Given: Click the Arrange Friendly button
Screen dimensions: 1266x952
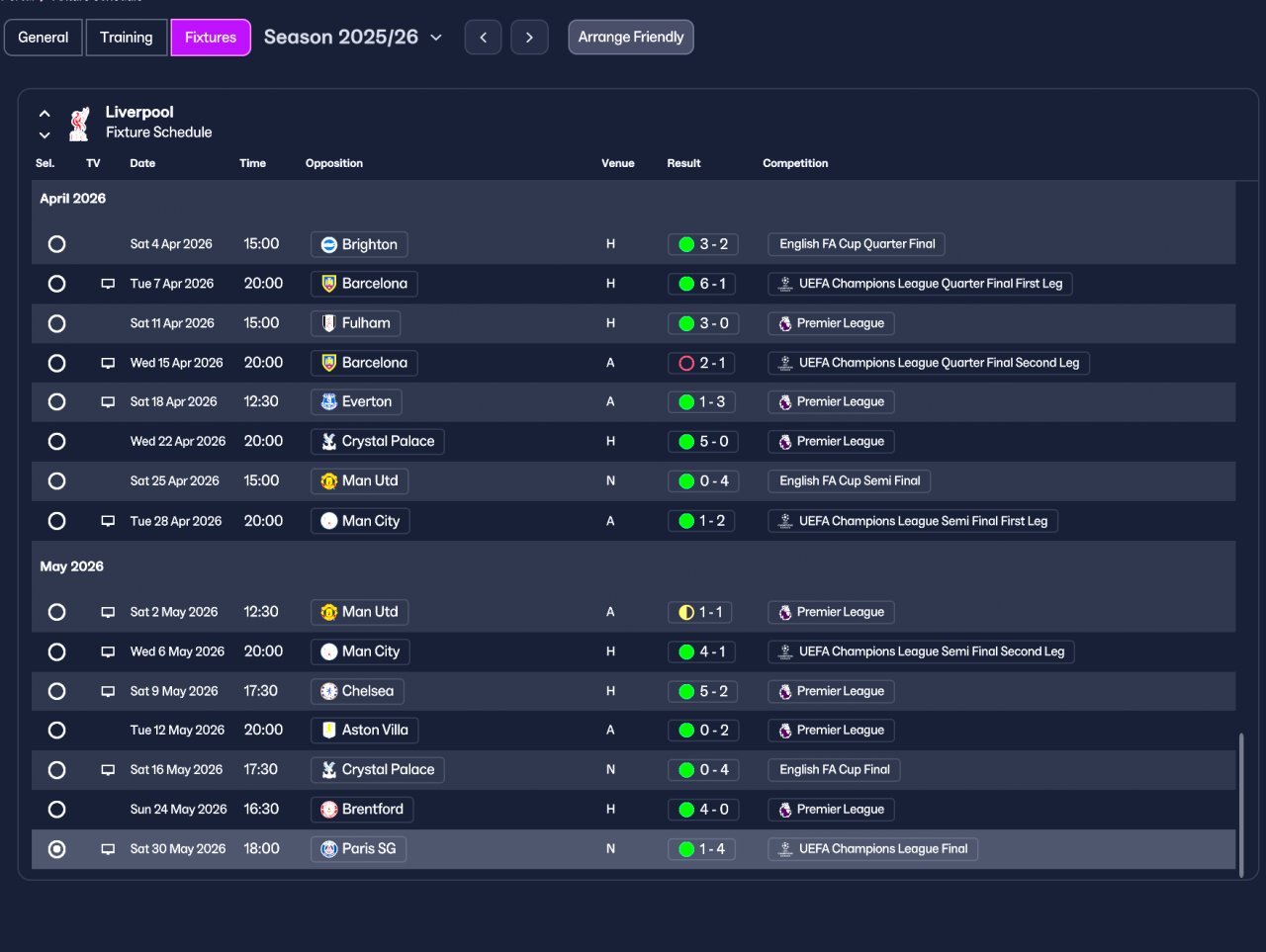Looking at the screenshot, I should point(631,38).
